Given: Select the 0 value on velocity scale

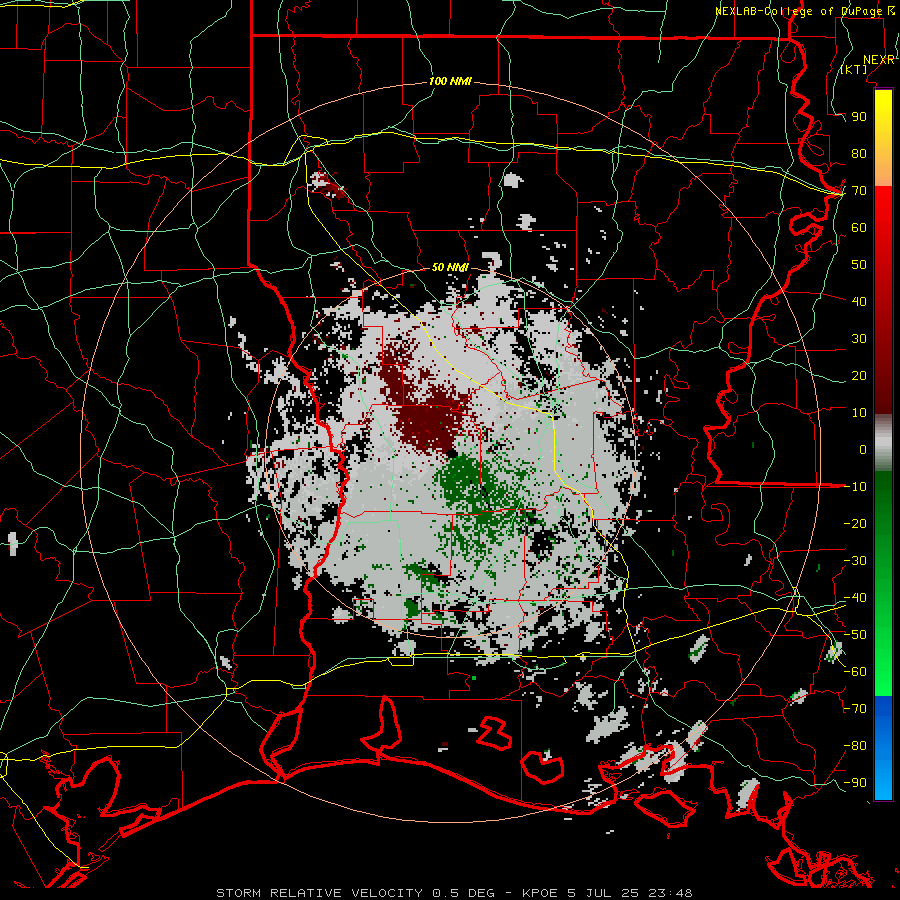Looking at the screenshot, I should (863, 450).
